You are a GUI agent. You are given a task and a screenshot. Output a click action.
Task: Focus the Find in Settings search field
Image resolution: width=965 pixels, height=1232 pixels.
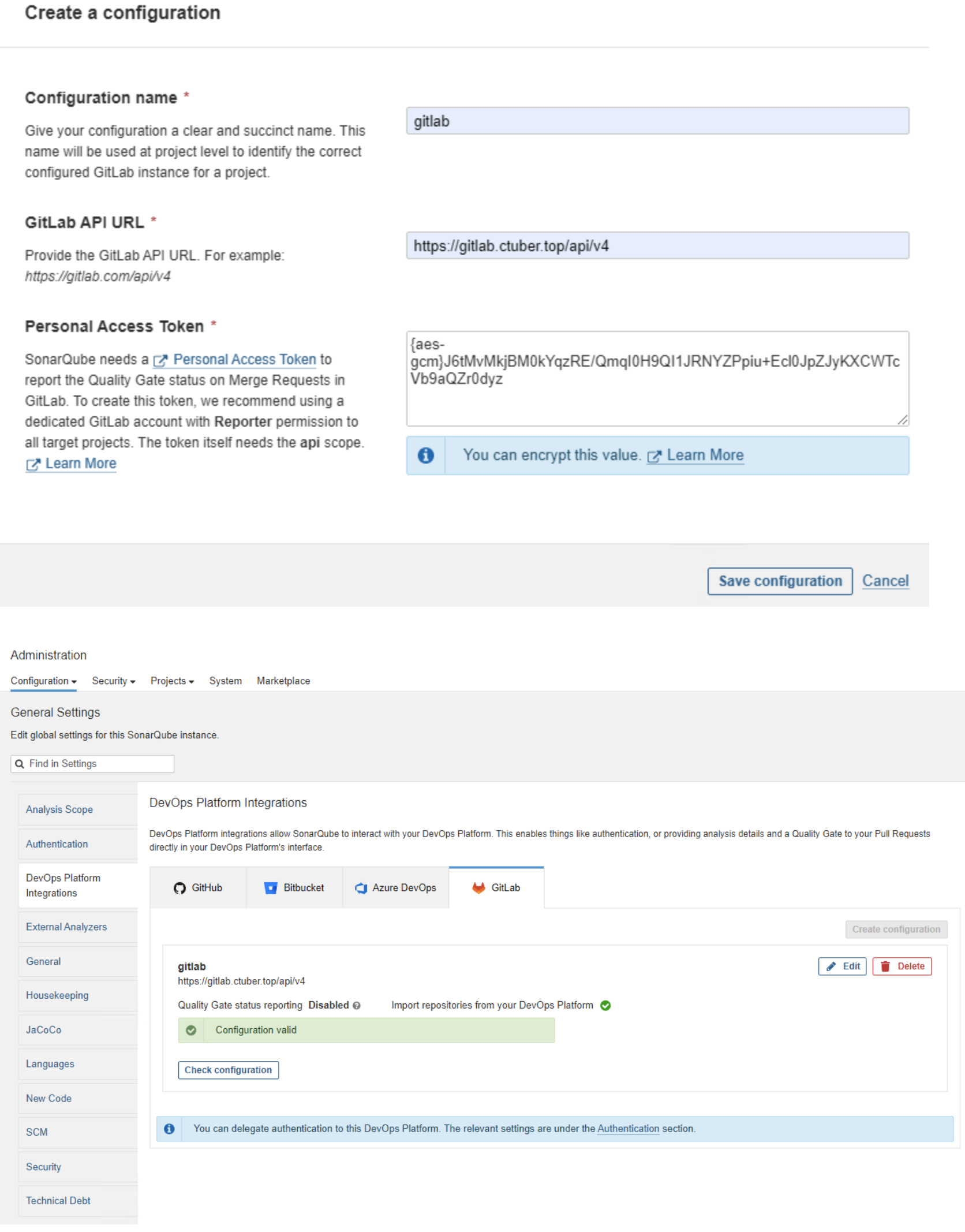pos(92,764)
